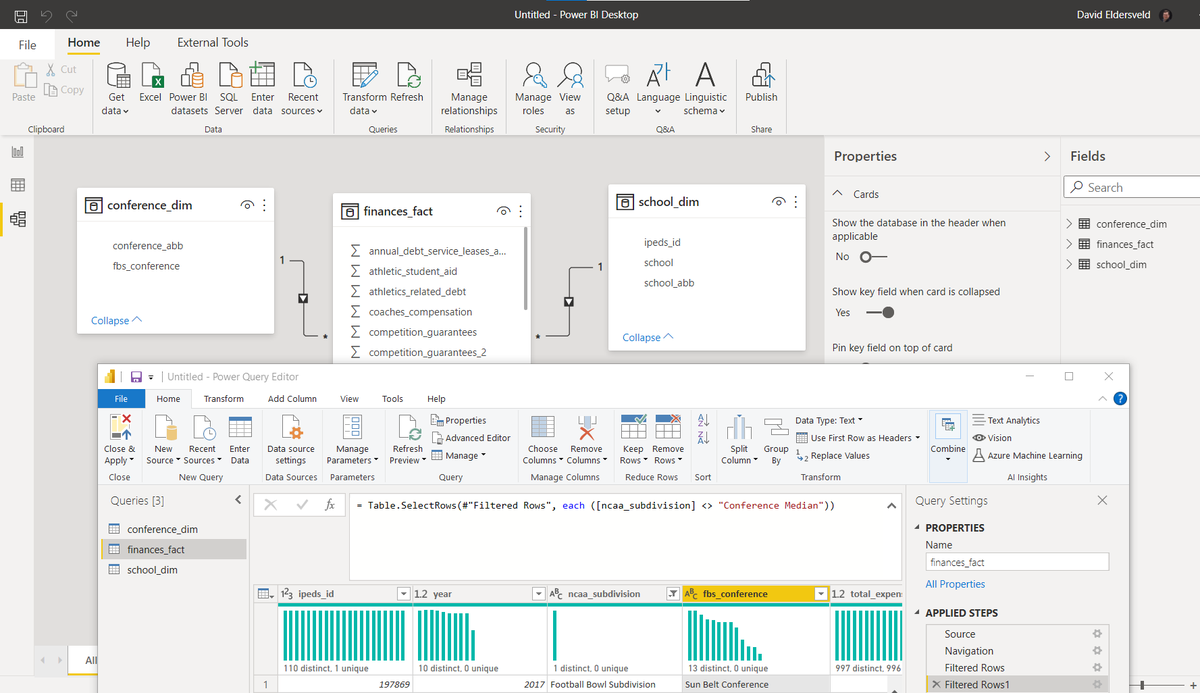Click All Properties link
Viewport: 1200px width, 693px height.
[x=955, y=584]
